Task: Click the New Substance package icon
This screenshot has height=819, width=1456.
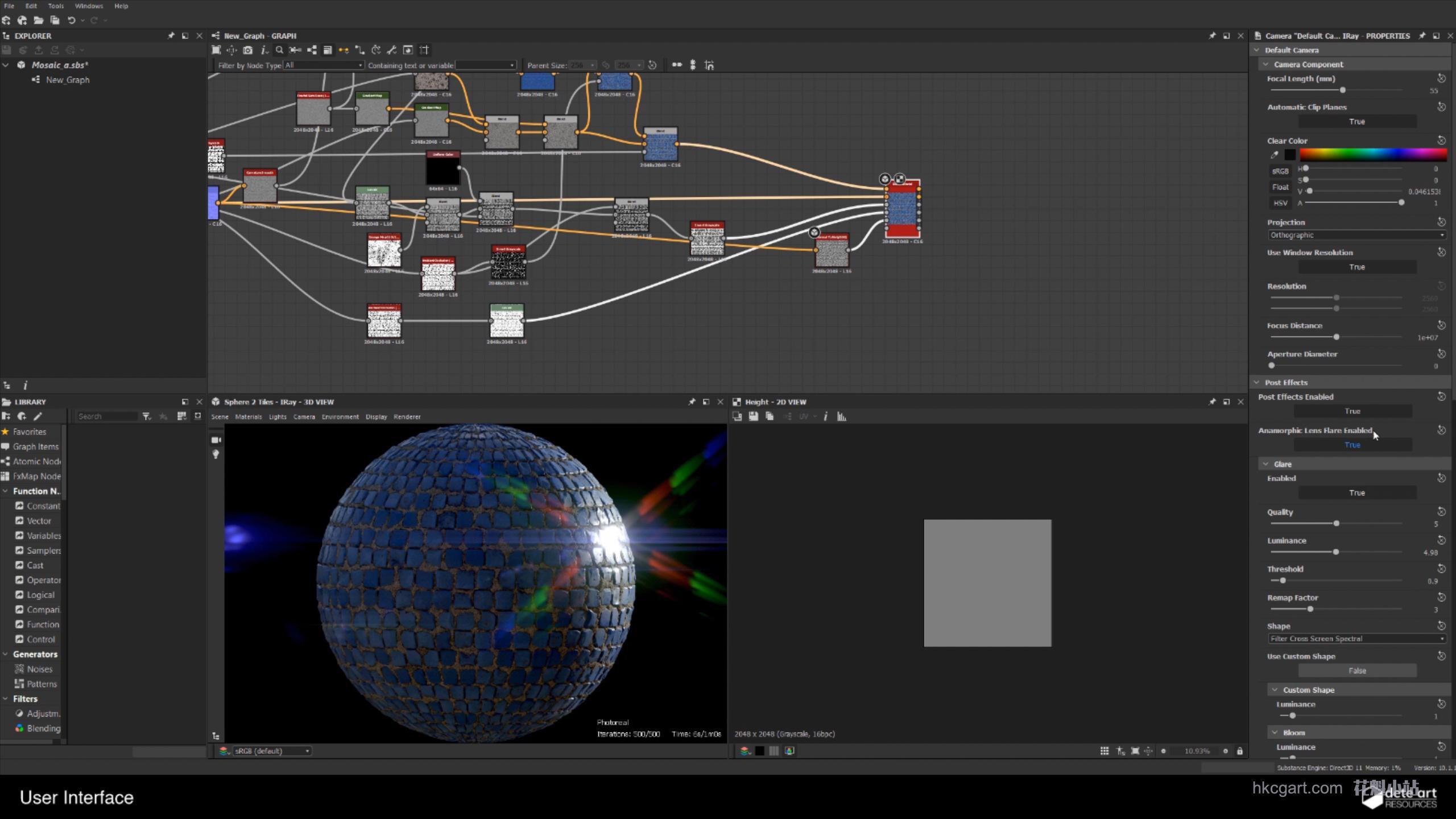Action: pos(6,20)
